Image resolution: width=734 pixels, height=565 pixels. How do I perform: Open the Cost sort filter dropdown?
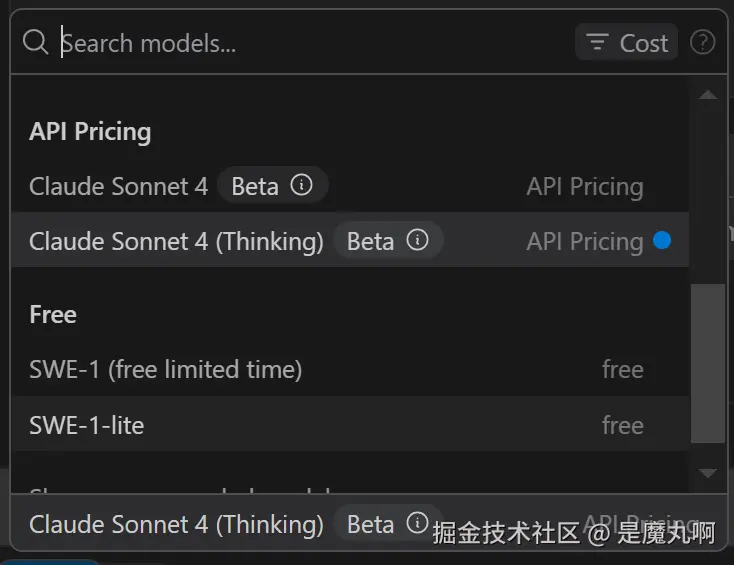pos(626,43)
